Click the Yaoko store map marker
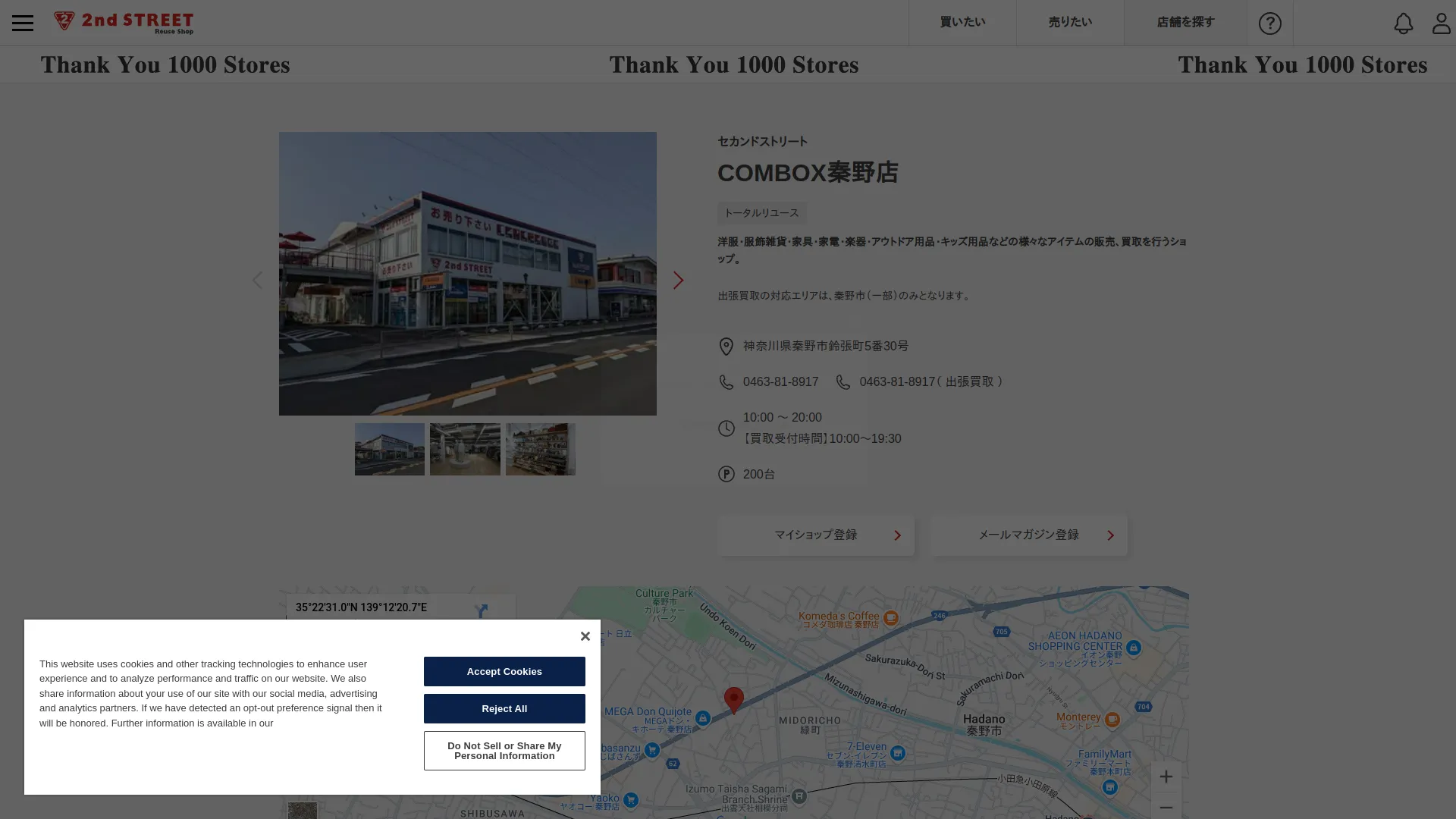Viewport: 1456px width, 819px height. click(x=631, y=800)
